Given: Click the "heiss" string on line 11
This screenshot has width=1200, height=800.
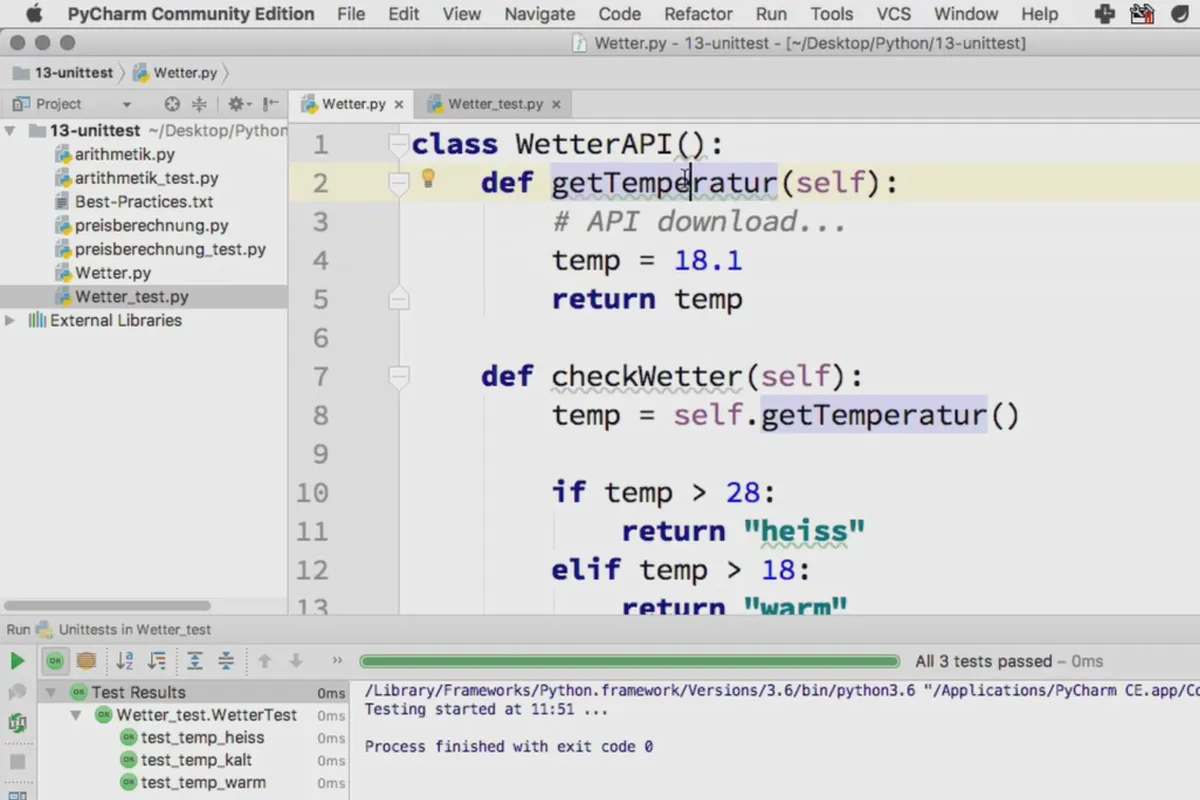Looking at the screenshot, I should pyautogui.click(x=804, y=531).
